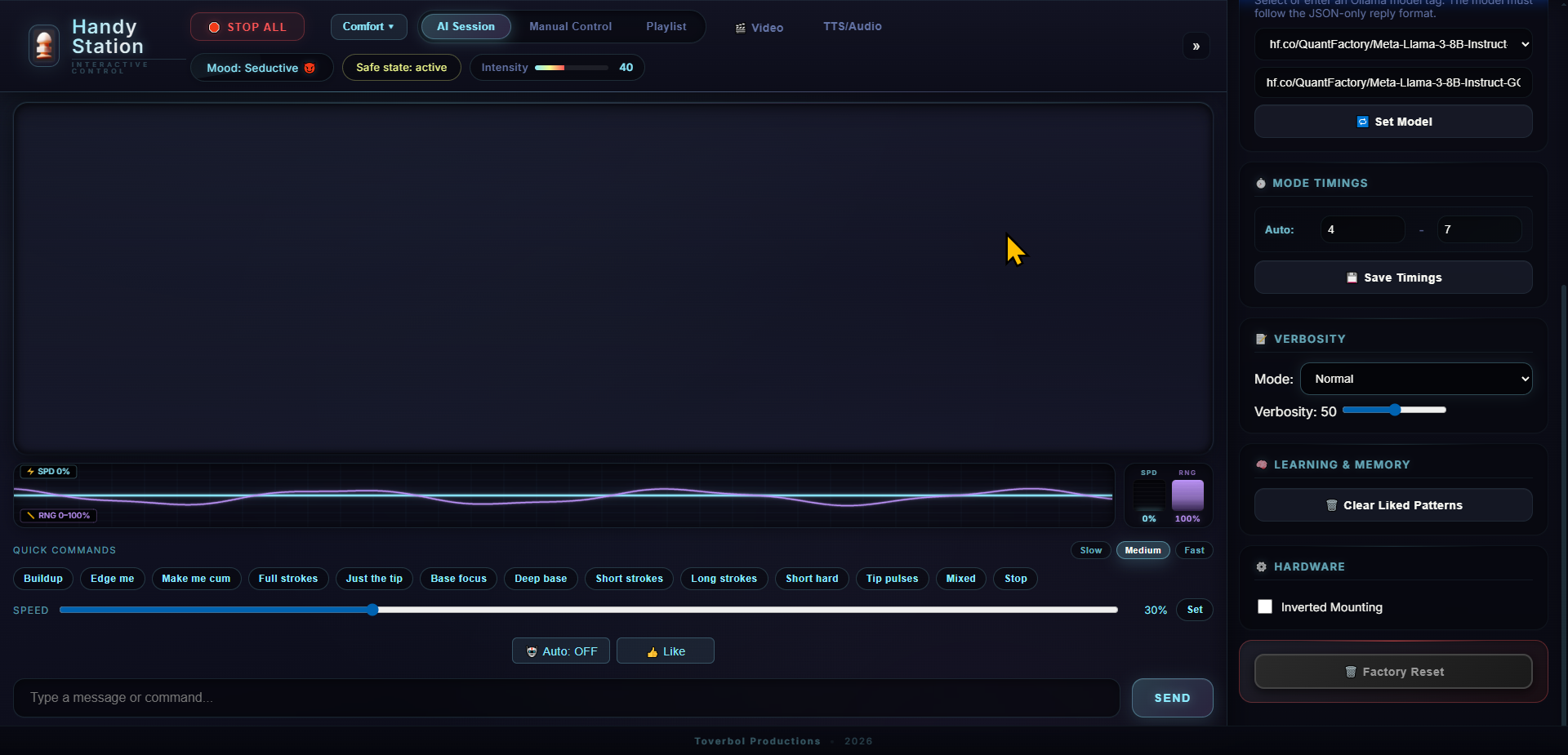Click the brain icon beside Learning & Memory

tap(1261, 464)
